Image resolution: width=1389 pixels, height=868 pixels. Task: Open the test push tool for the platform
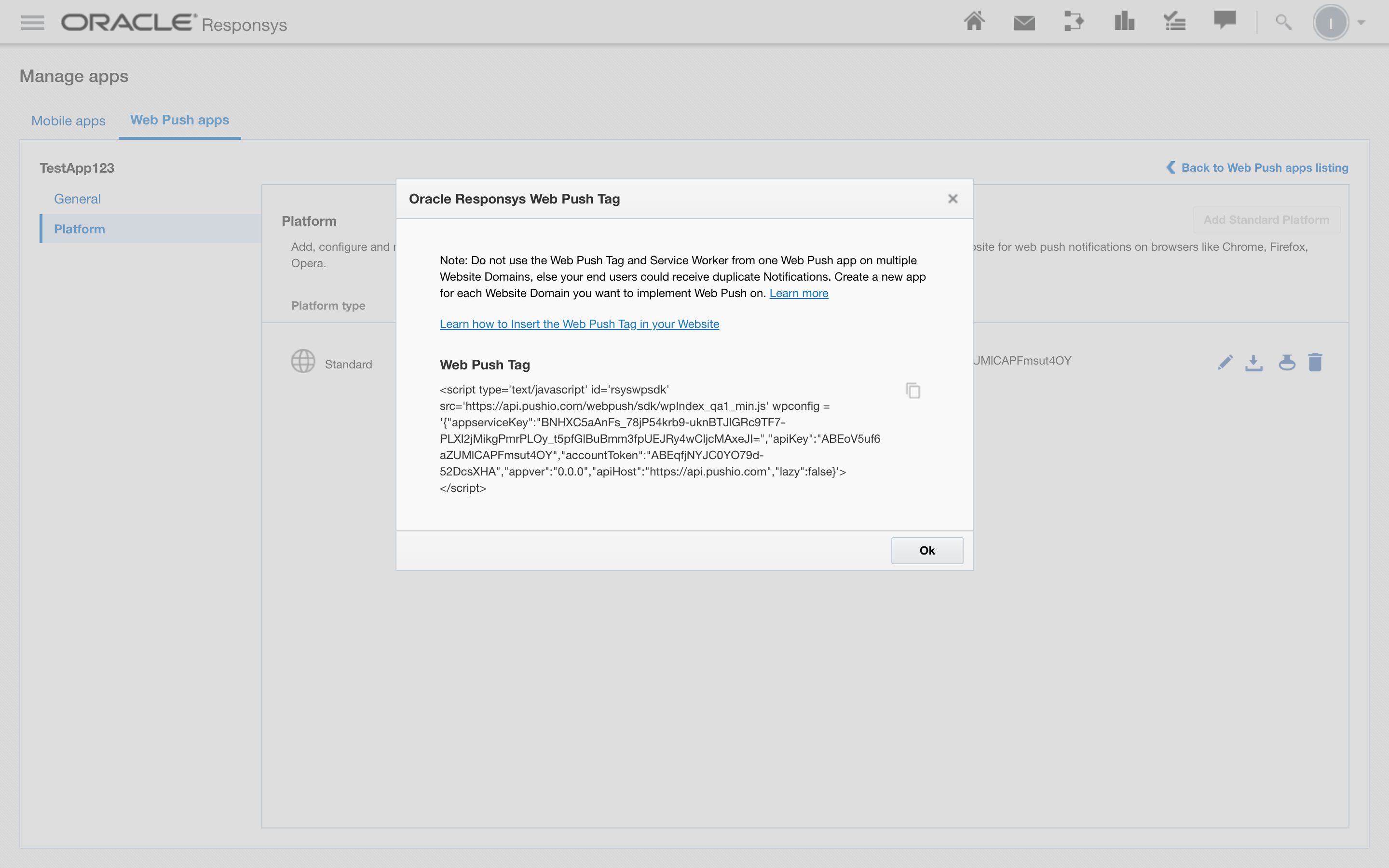1287,362
